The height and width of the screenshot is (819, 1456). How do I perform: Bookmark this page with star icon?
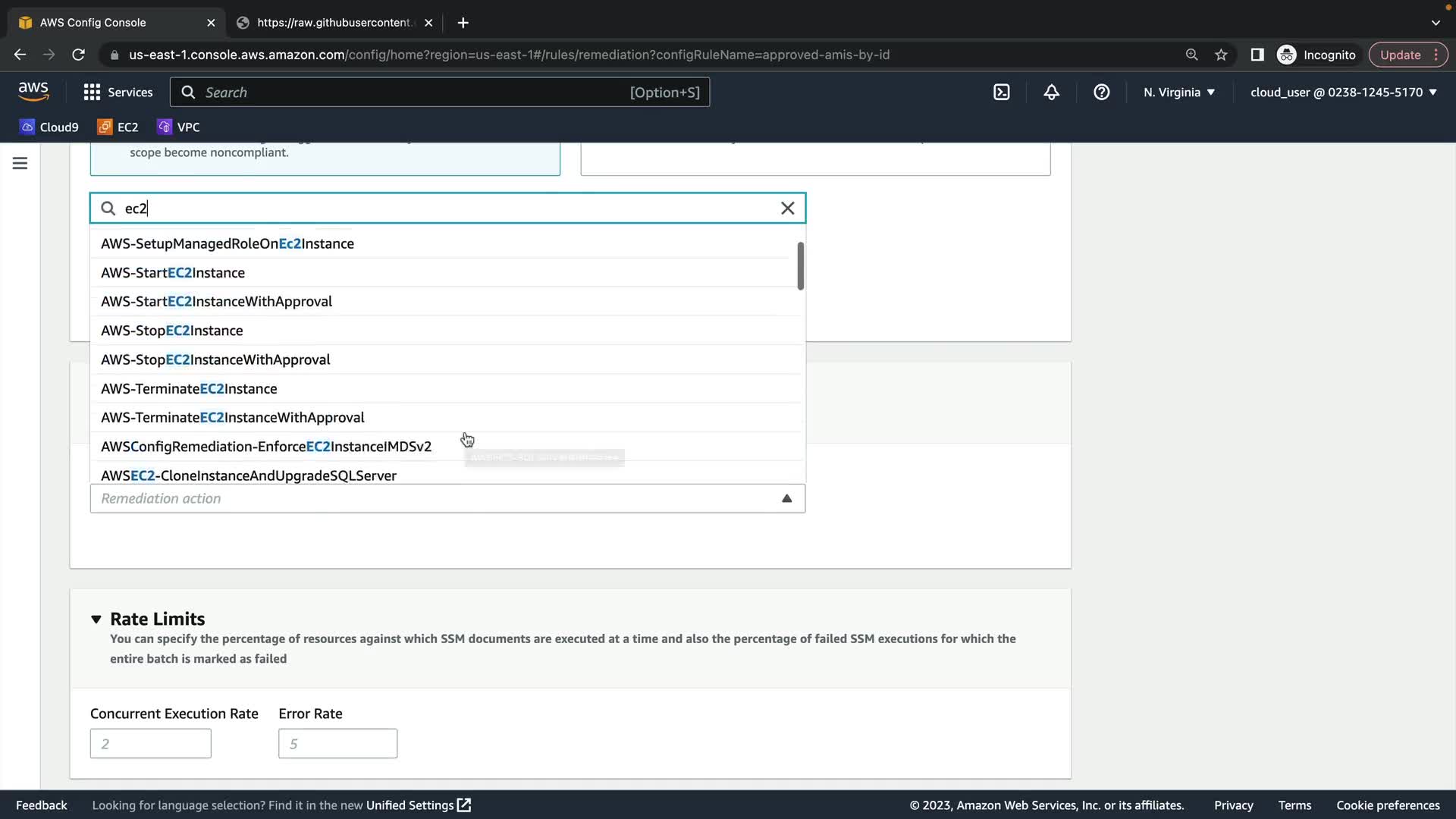1221,55
